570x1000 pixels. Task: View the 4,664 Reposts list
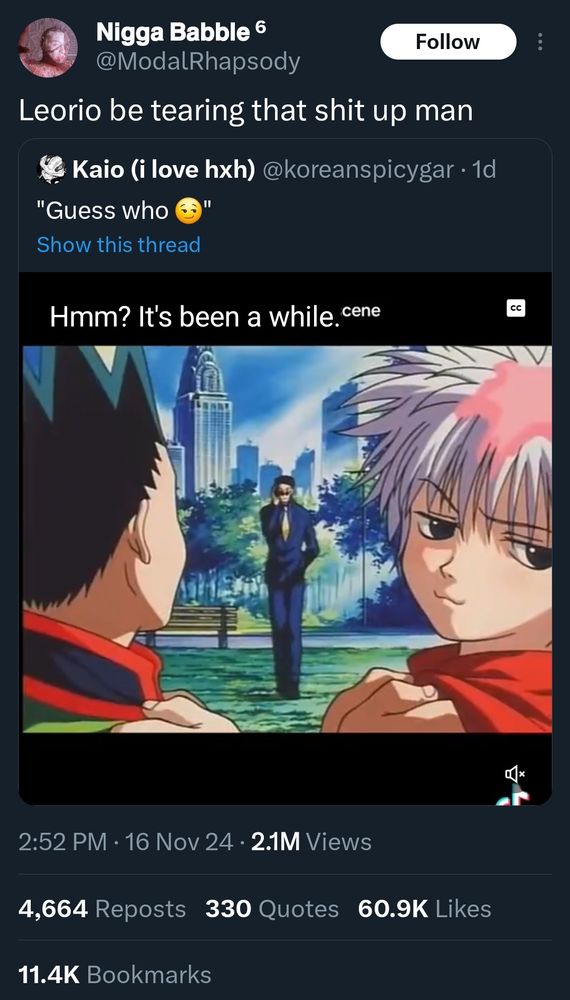[103, 909]
